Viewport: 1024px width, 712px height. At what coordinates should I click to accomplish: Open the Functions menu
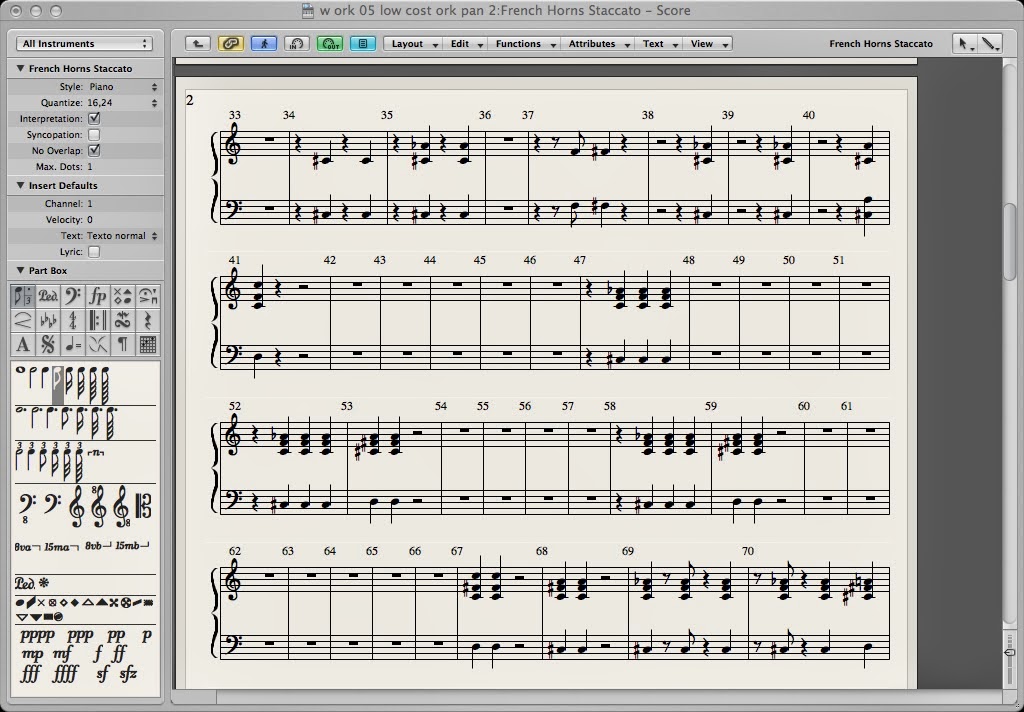point(524,44)
